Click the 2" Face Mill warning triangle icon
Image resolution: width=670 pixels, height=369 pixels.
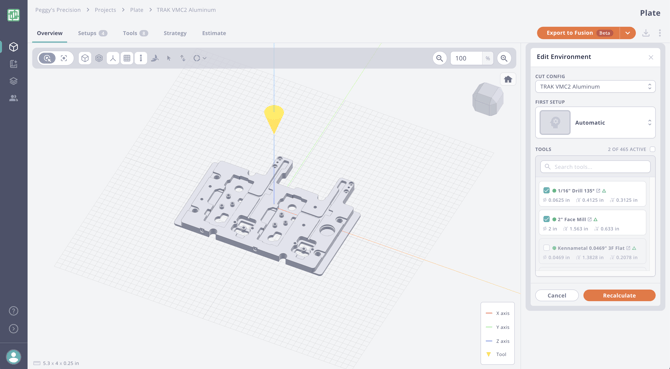pos(596,219)
